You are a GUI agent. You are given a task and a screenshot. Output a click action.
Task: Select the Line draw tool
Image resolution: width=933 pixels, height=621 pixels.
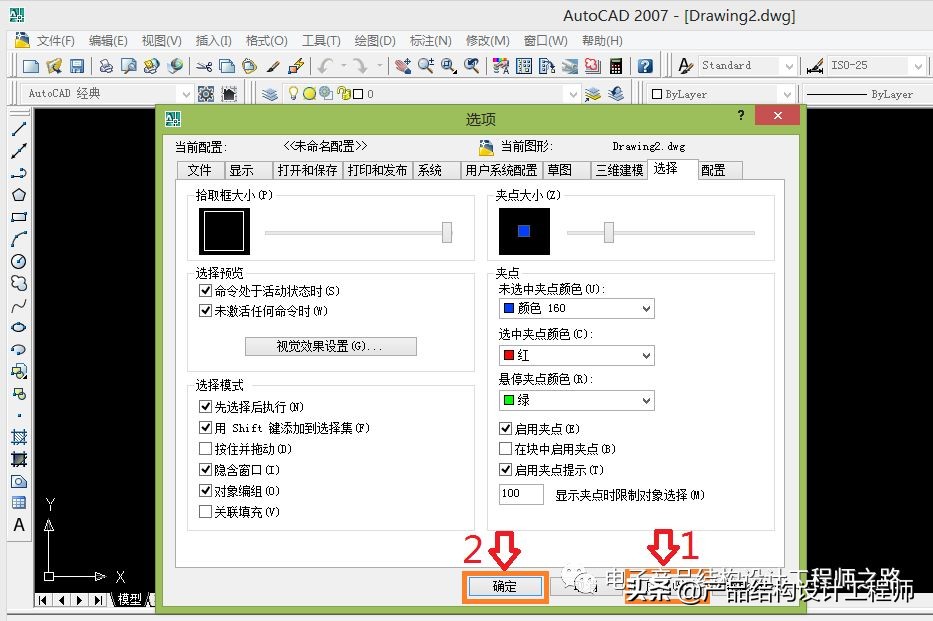[19, 128]
